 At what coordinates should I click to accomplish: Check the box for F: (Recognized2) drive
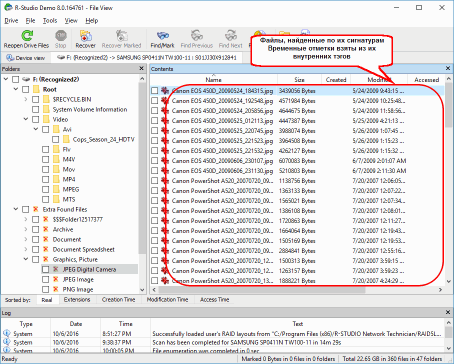pyautogui.click(x=16, y=79)
